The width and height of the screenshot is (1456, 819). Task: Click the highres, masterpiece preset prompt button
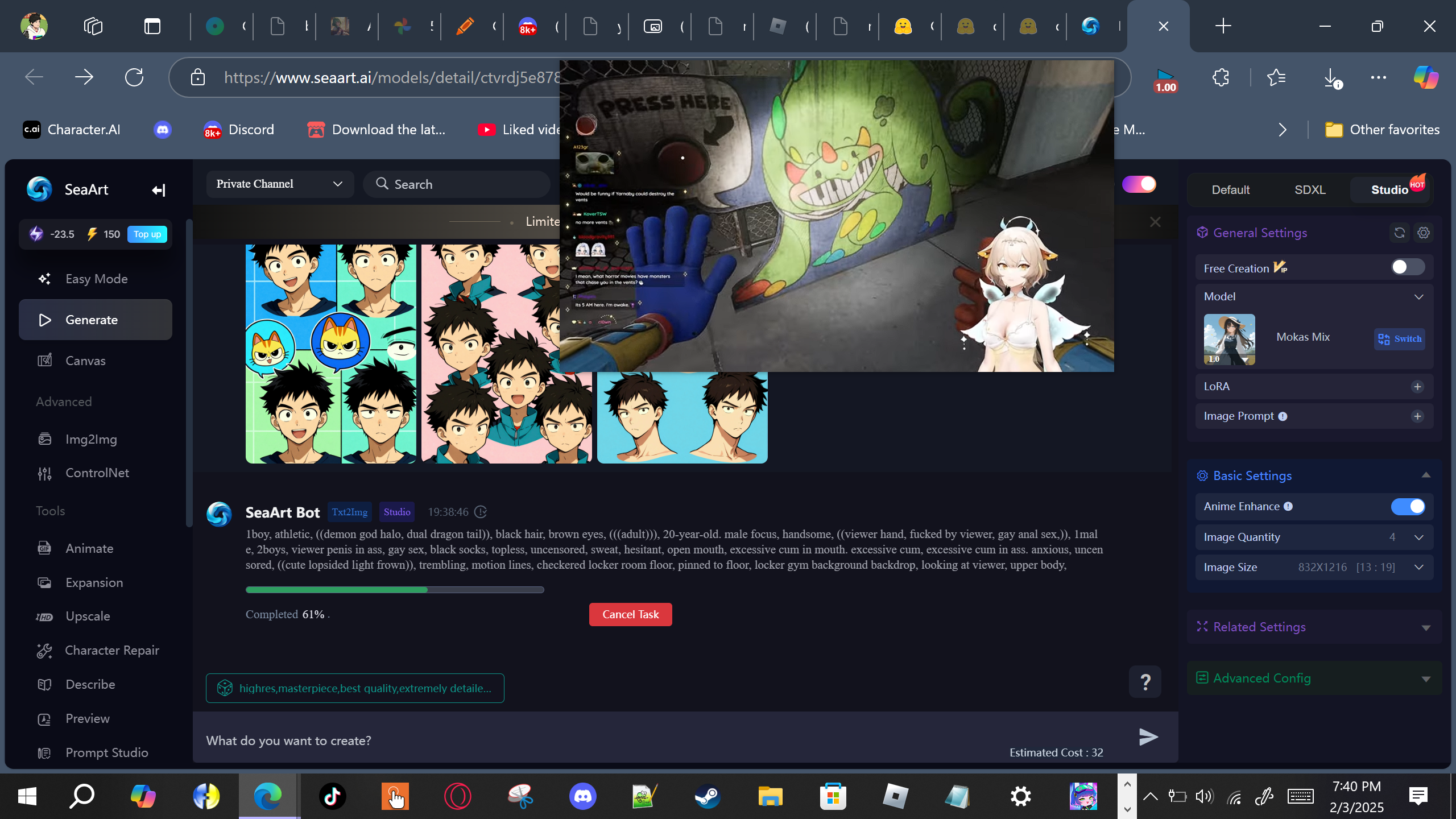click(355, 688)
